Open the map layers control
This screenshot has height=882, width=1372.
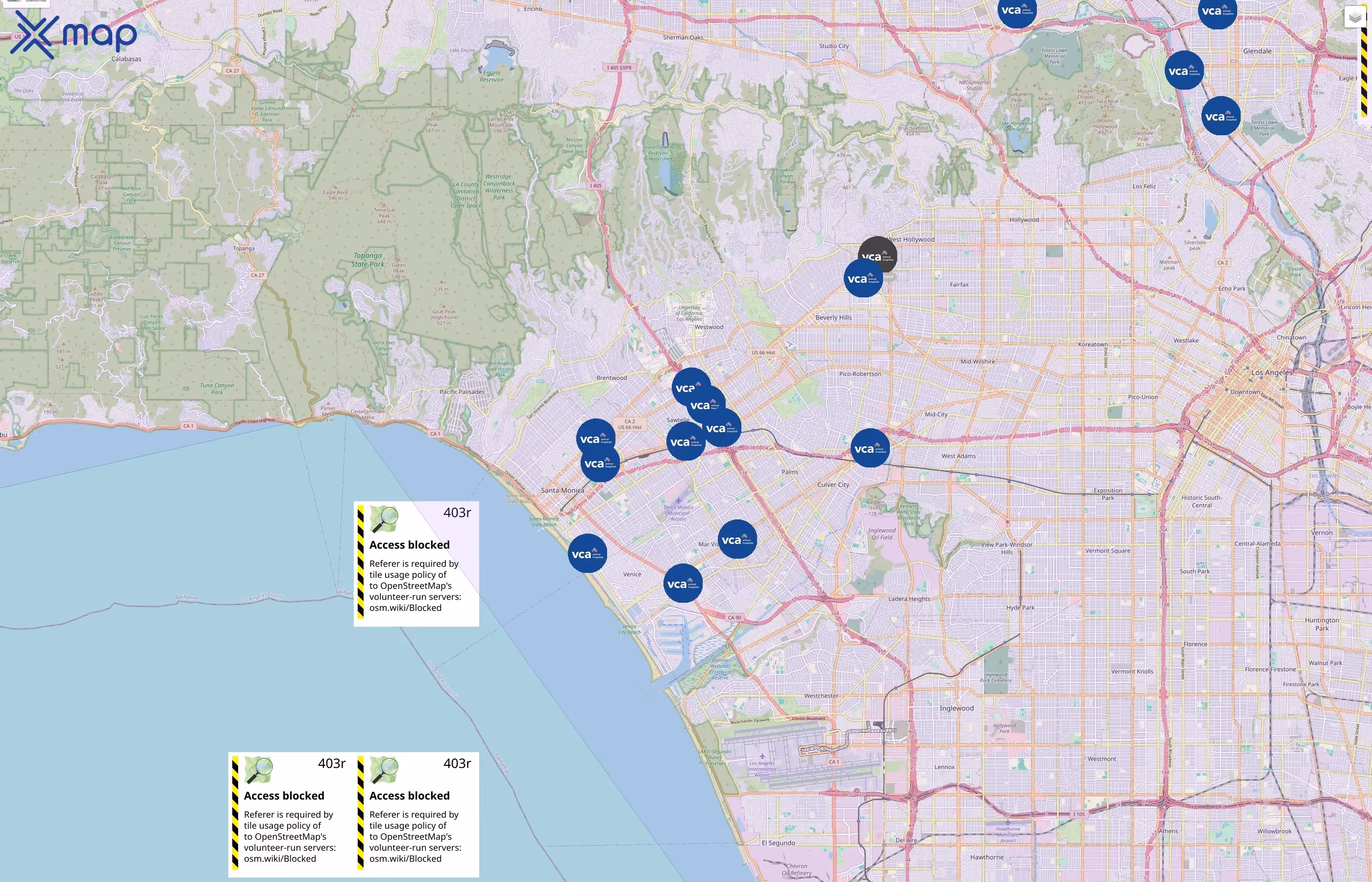[1354, 18]
